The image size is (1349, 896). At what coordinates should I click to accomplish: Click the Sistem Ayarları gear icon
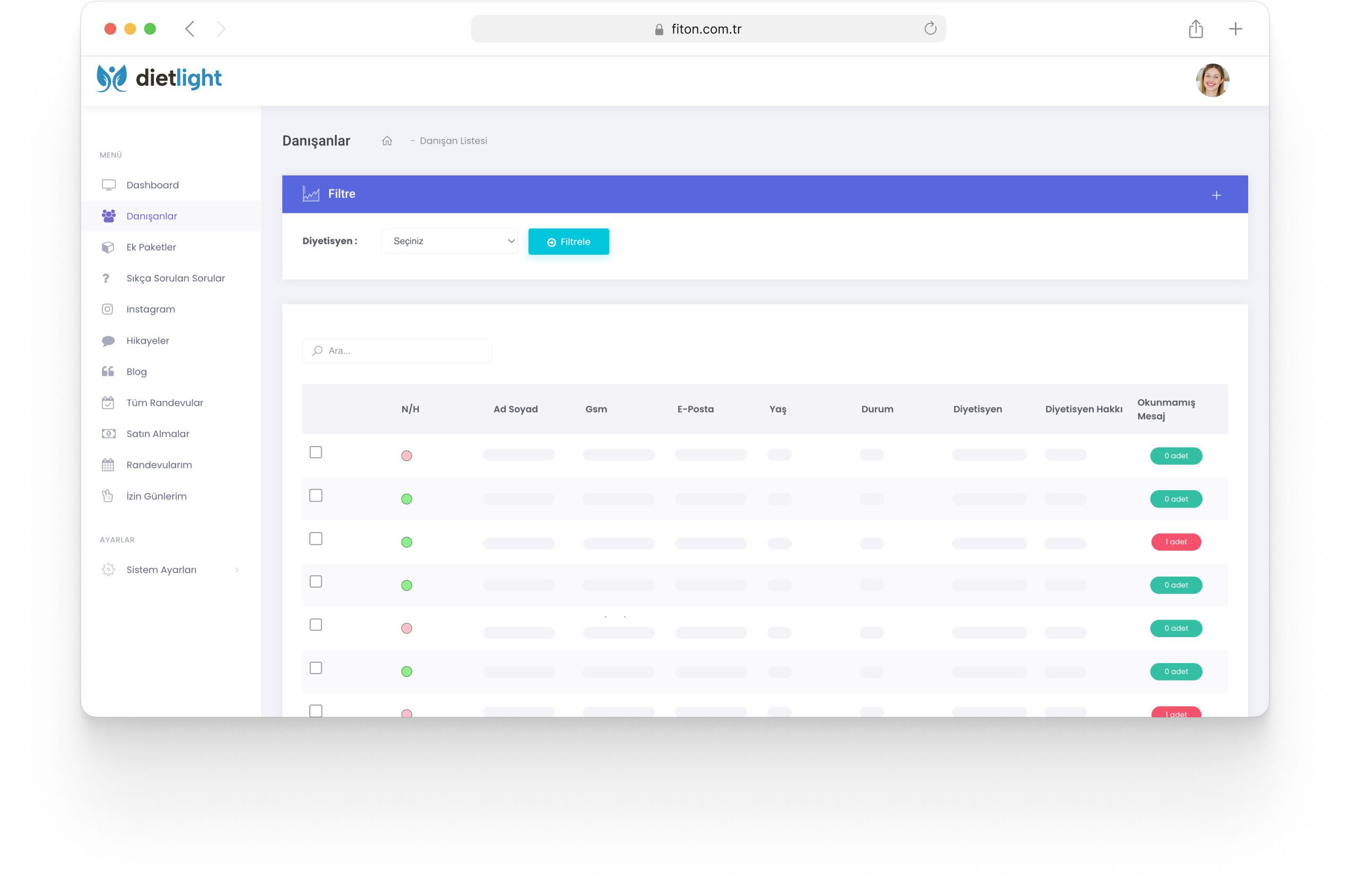coord(108,570)
